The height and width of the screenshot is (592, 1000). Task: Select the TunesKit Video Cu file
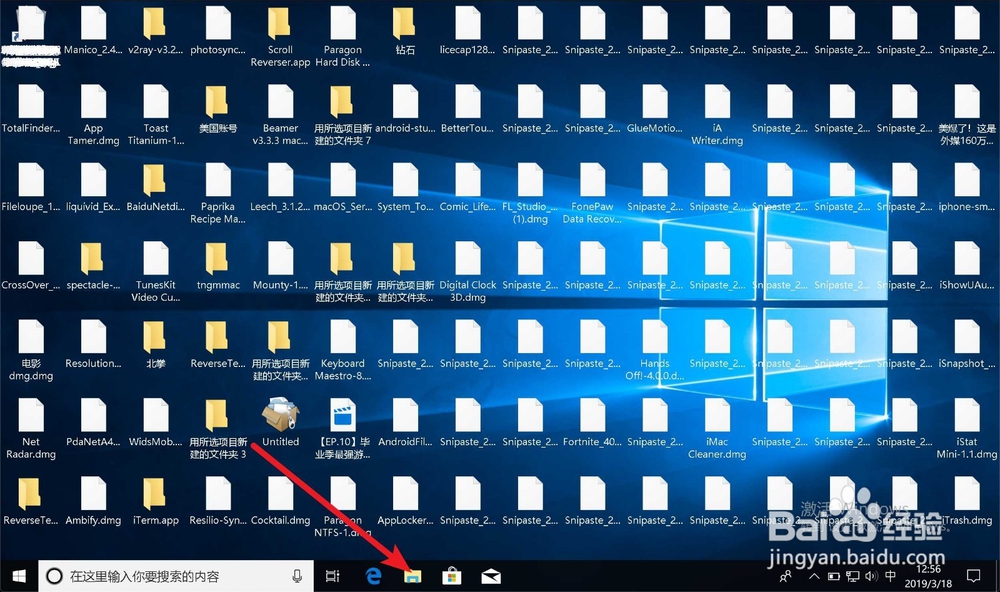(x=156, y=272)
